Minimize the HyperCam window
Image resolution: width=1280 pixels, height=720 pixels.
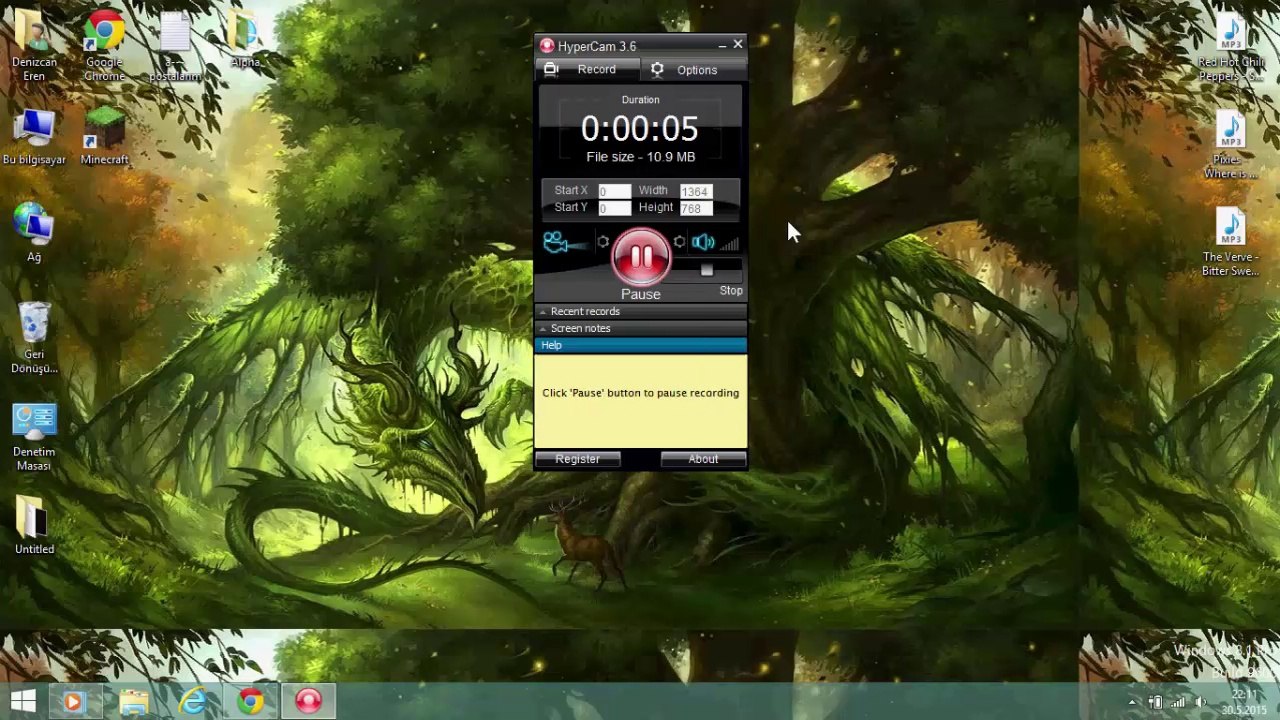[x=722, y=45]
